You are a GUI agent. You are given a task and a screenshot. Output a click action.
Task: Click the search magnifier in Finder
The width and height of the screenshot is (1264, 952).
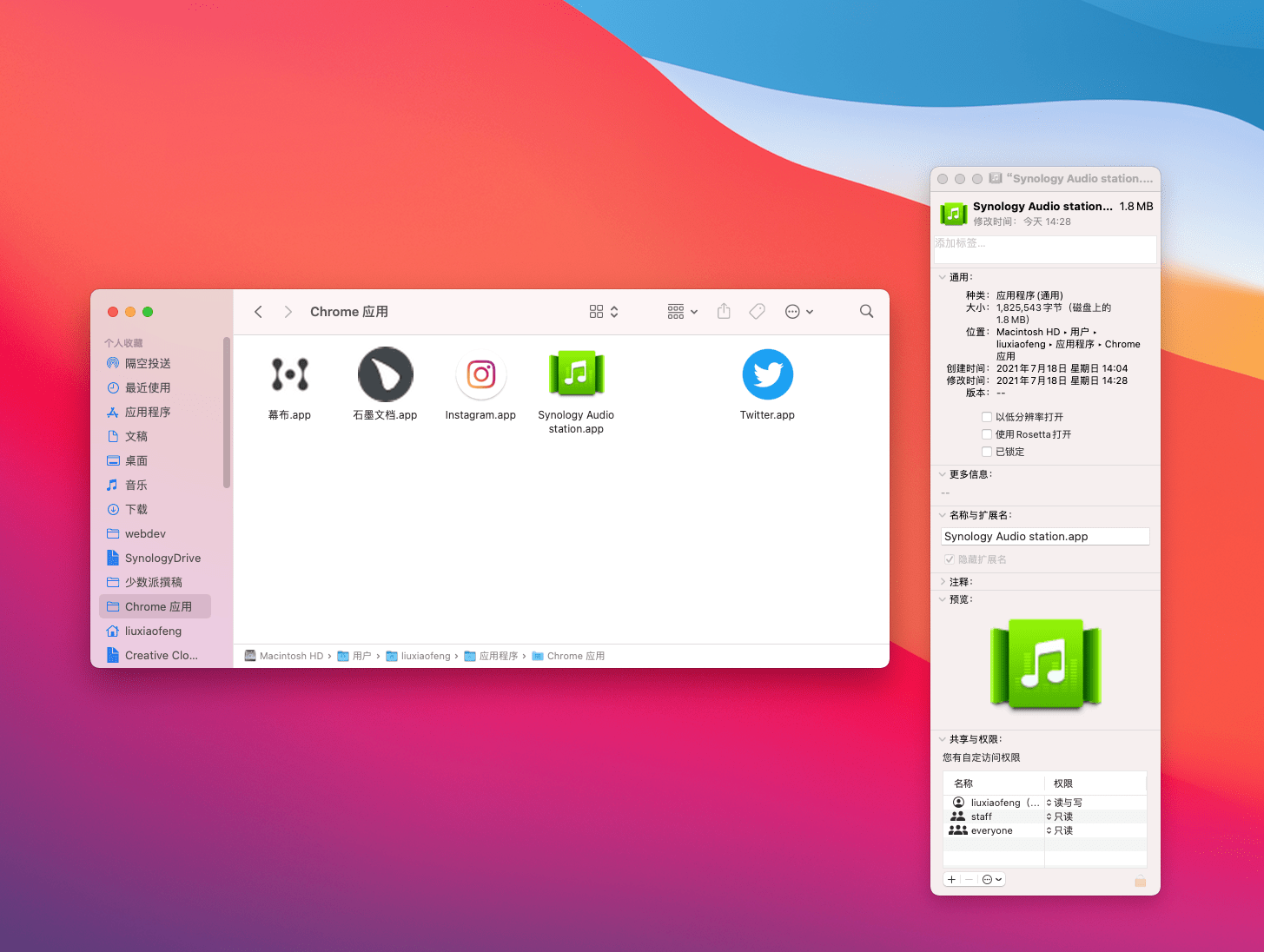pyautogui.click(x=866, y=311)
